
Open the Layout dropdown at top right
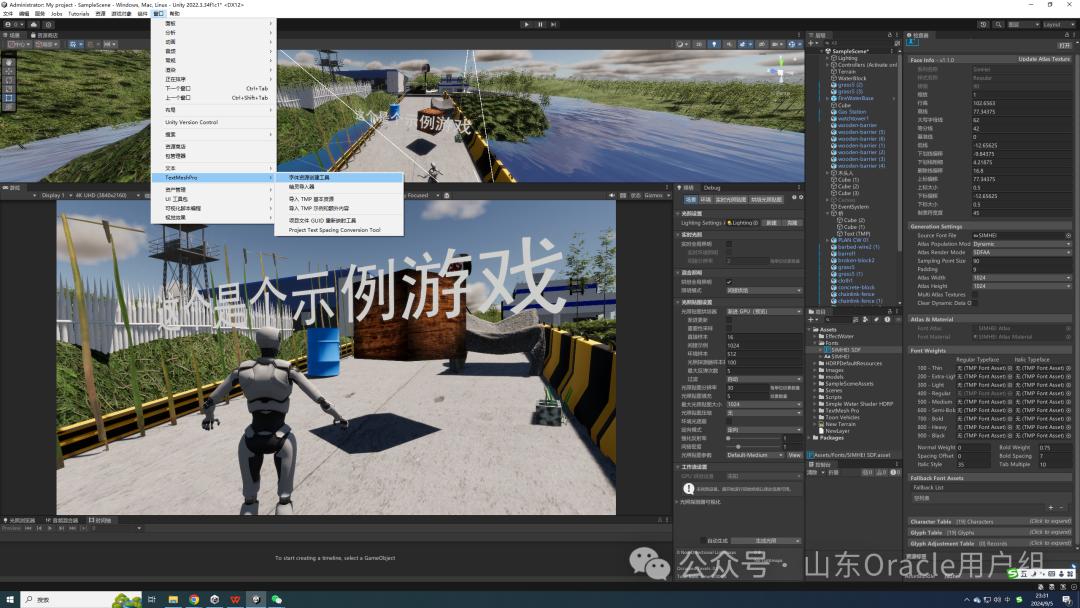click(1057, 24)
